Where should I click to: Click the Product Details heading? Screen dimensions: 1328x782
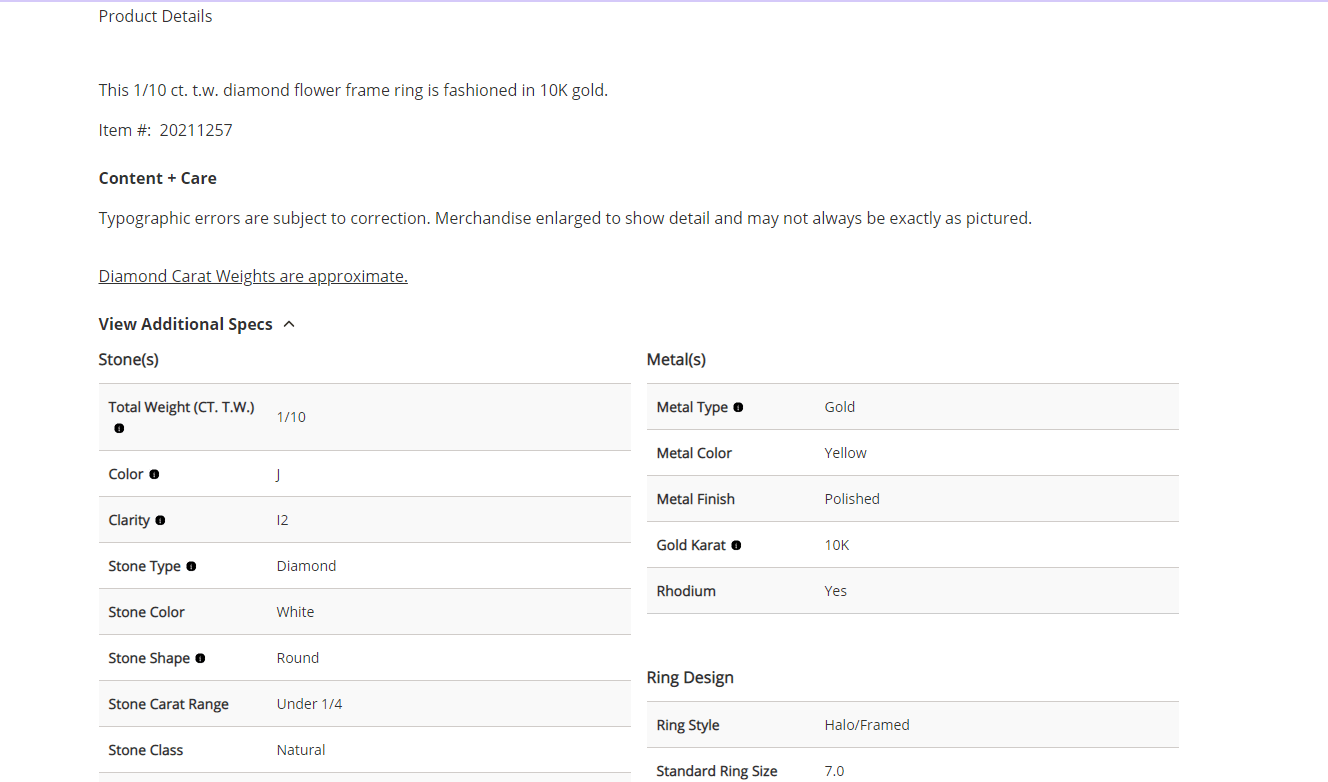(x=155, y=16)
